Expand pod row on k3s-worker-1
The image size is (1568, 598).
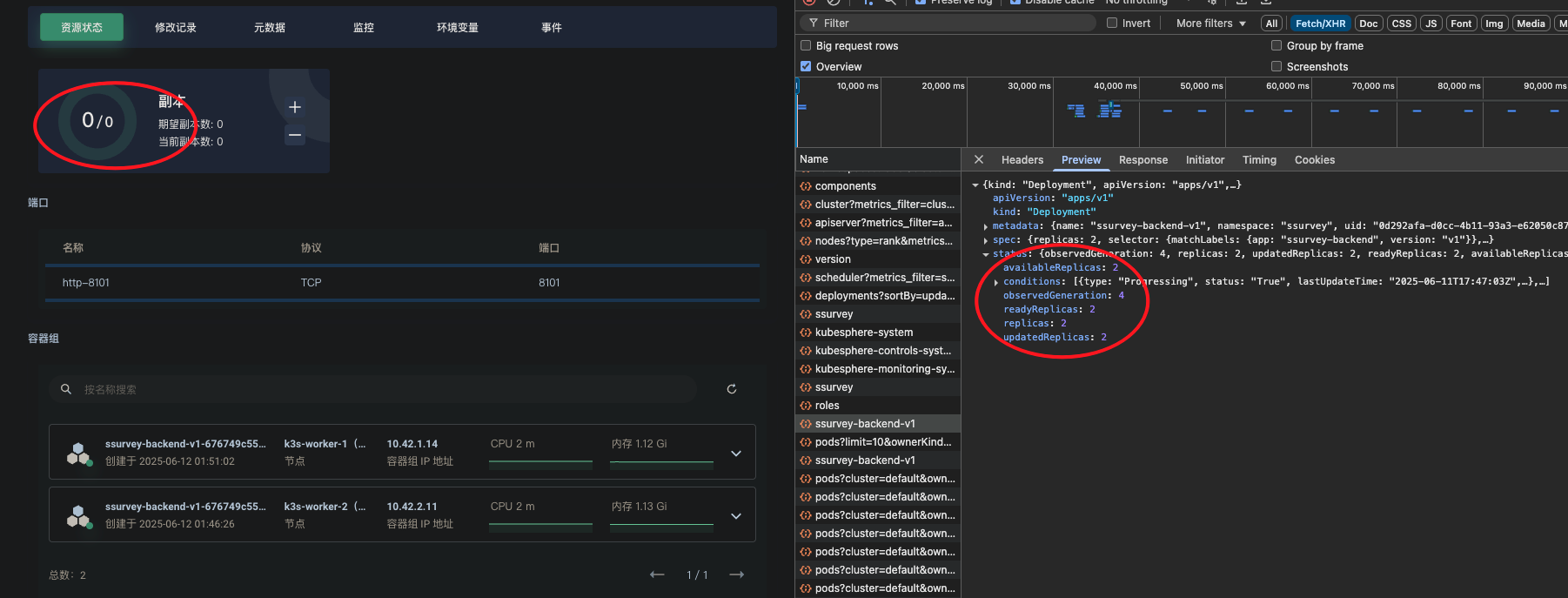coord(736,454)
